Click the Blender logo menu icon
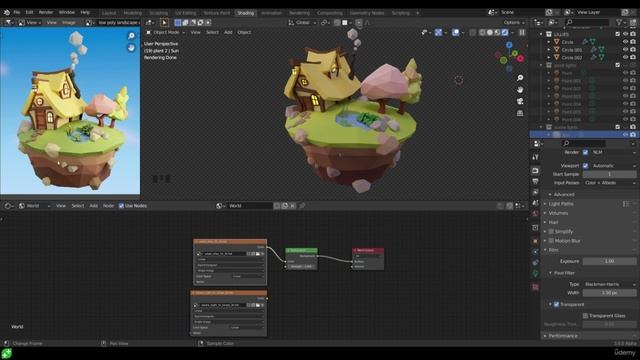This screenshot has width=640, height=360. (x=7, y=12)
